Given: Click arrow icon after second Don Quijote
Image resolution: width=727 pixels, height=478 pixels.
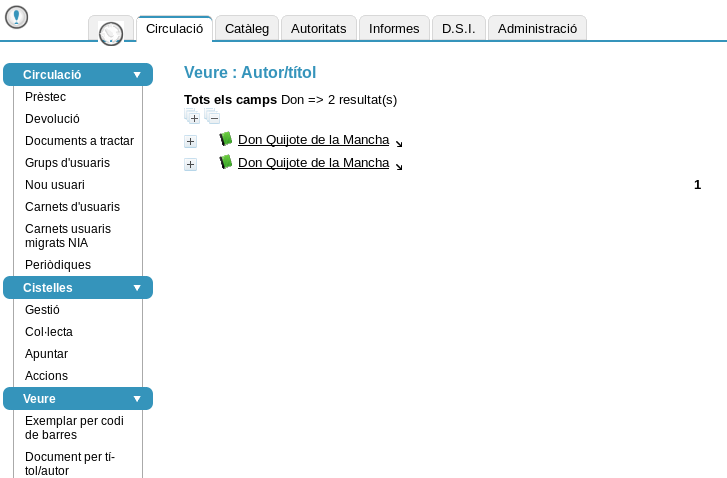Looking at the screenshot, I should coord(399,166).
